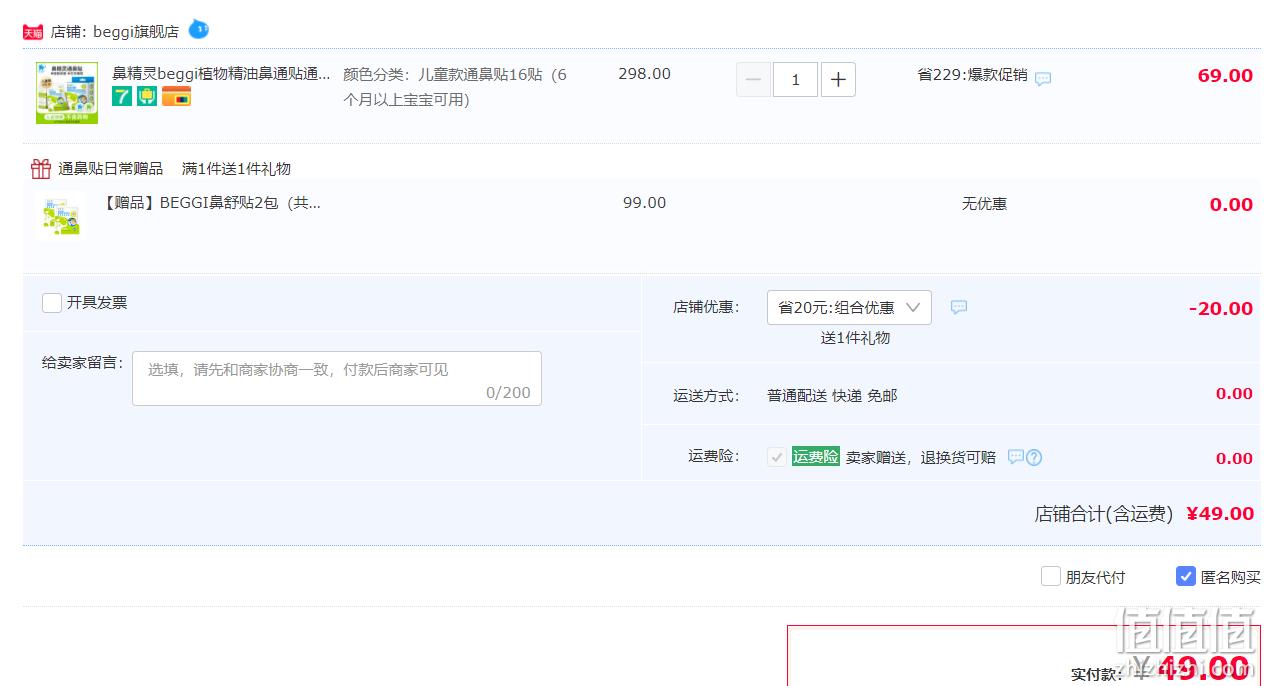Open the beggi旗舰店 store link
The width and height of the screenshot is (1264, 686).
[x=136, y=32]
